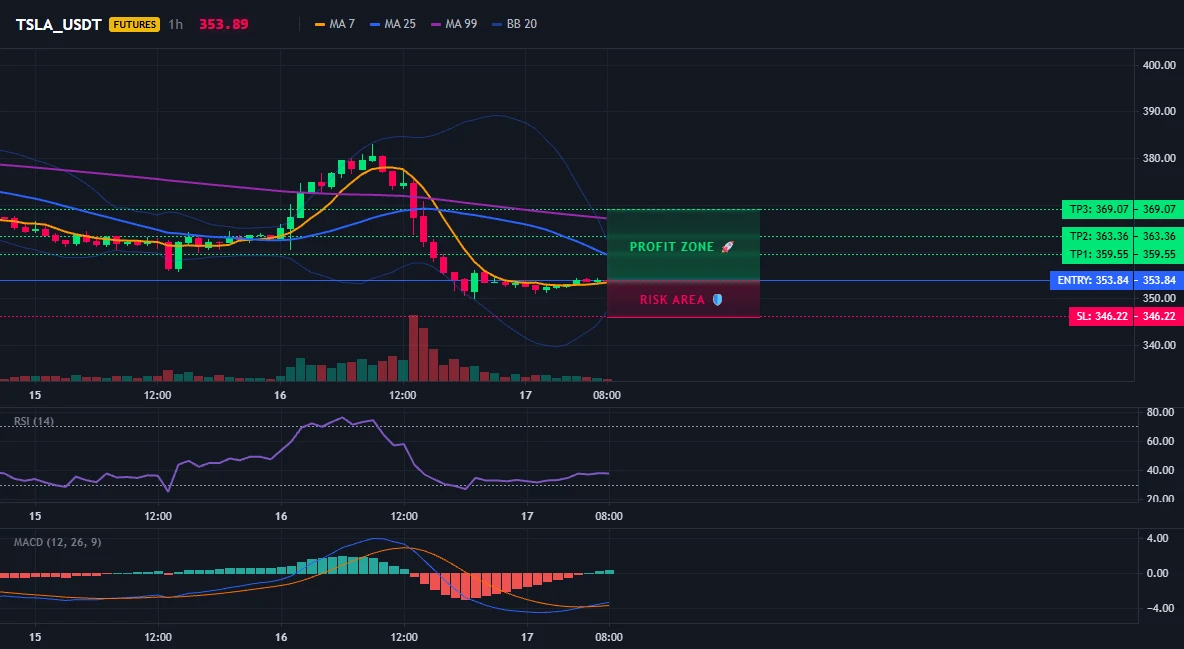Click the TP3: 369.07 price label
Screen dimensions: 1184x649
[x=1099, y=209]
